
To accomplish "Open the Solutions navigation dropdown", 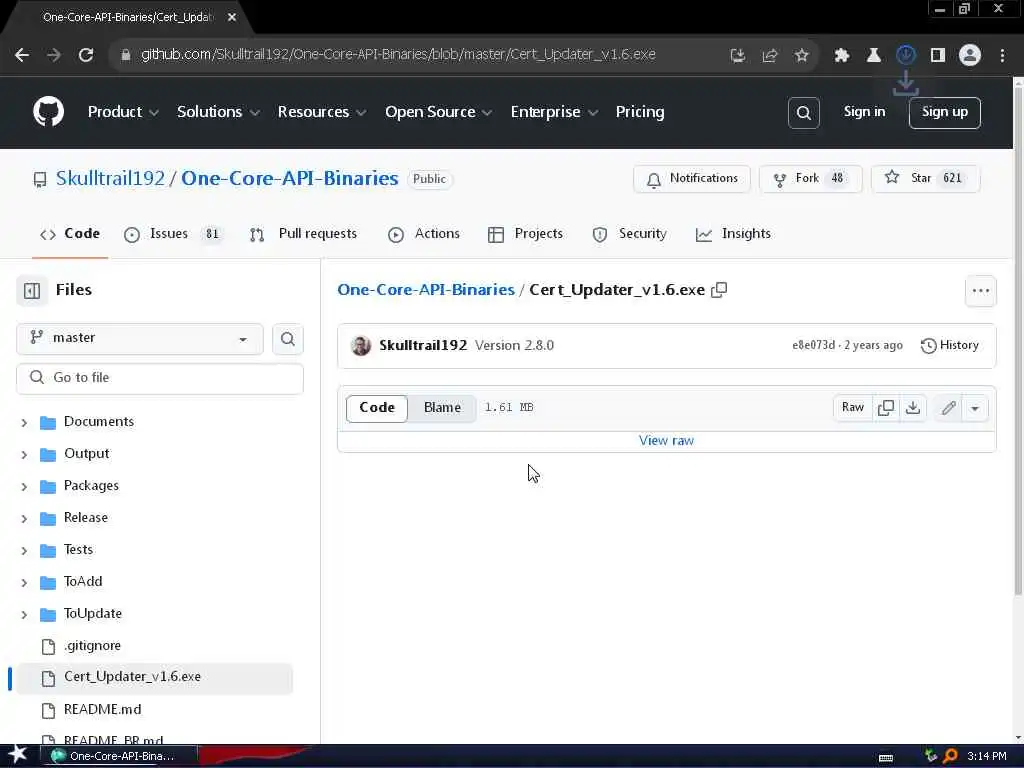I will pyautogui.click(x=219, y=112).
